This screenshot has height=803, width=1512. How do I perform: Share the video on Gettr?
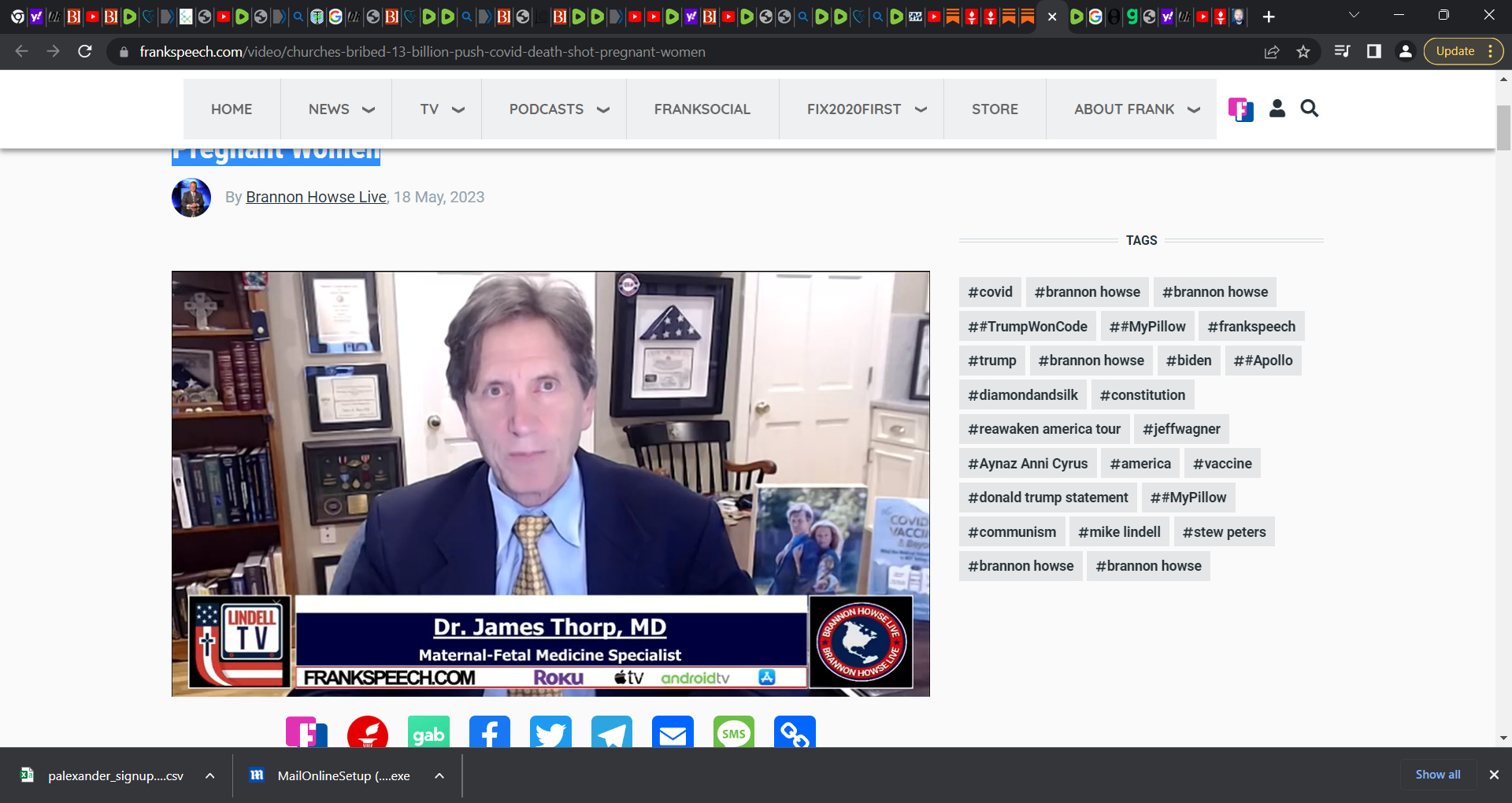pos(368,735)
